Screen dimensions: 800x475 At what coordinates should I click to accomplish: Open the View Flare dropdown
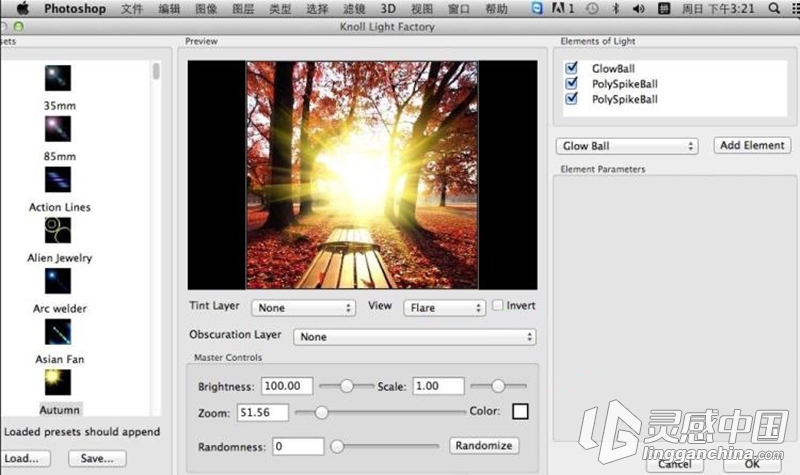[x=444, y=308]
